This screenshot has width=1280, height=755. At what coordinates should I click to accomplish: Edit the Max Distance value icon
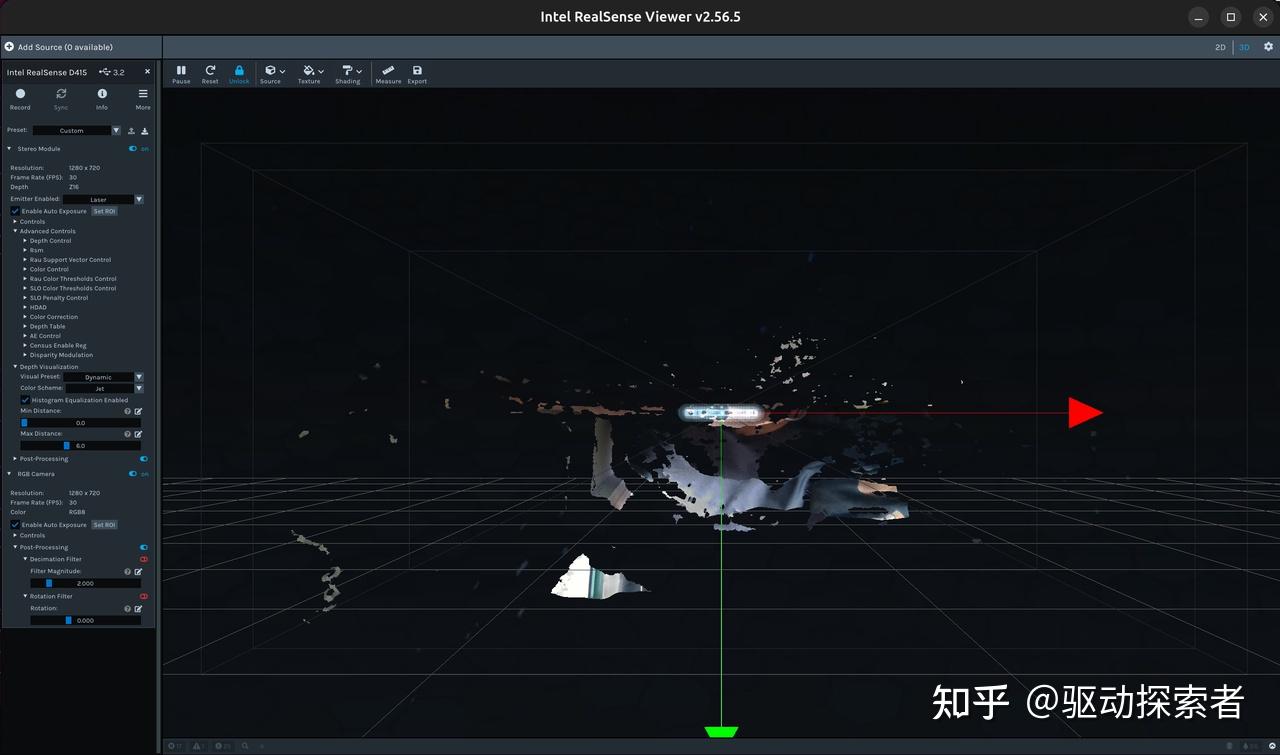click(x=138, y=434)
